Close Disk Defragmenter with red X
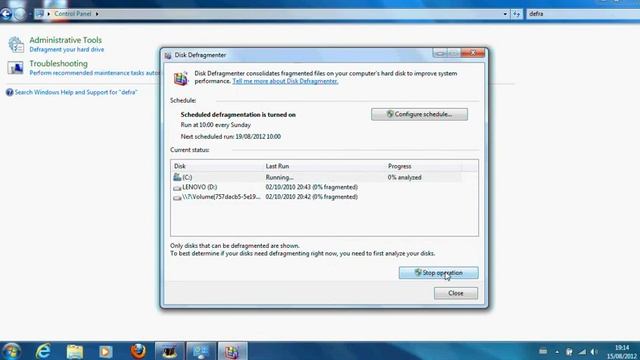 pyautogui.click(x=473, y=53)
